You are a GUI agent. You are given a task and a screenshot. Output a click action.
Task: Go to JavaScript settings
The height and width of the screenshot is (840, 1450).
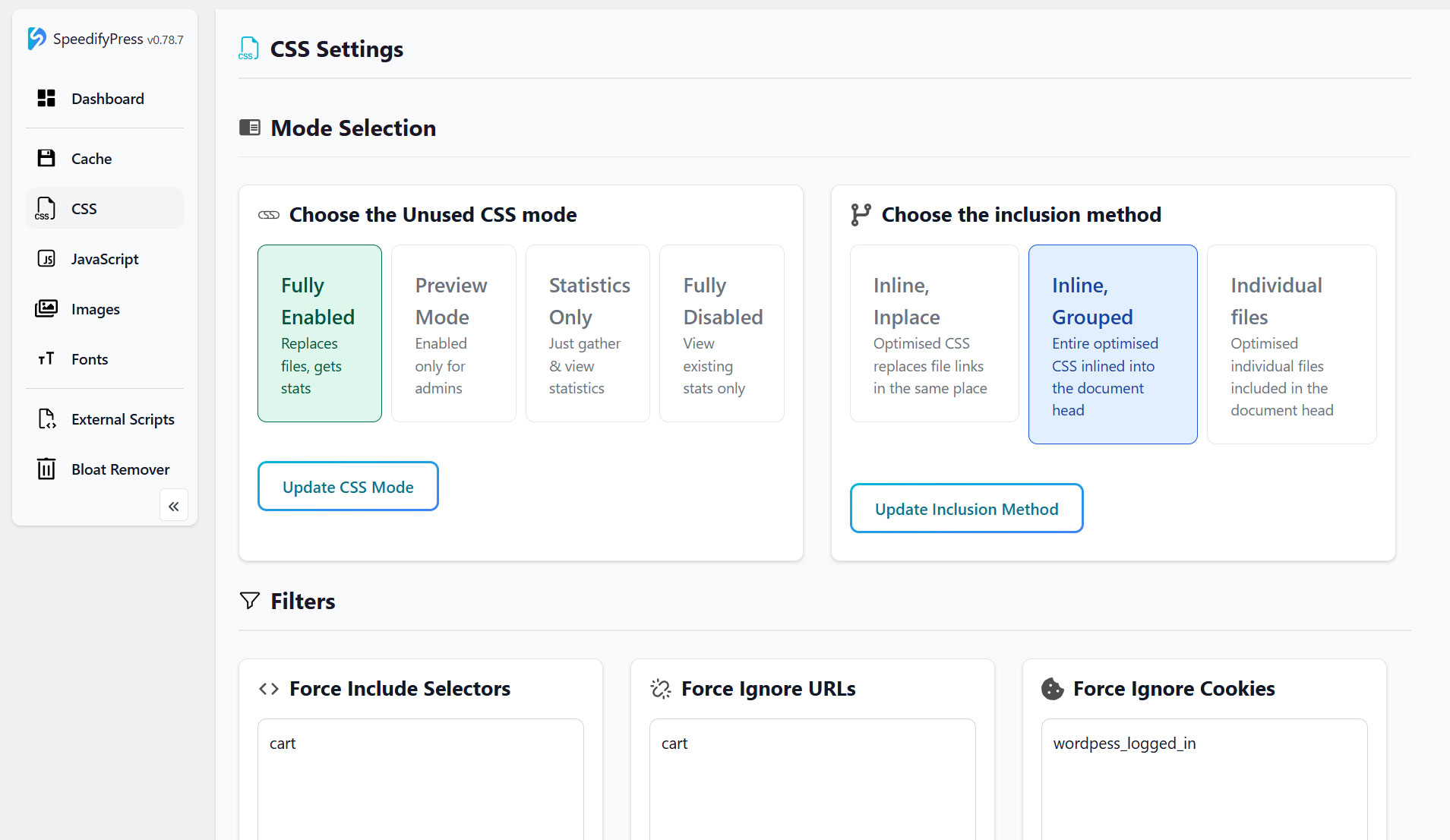105,259
